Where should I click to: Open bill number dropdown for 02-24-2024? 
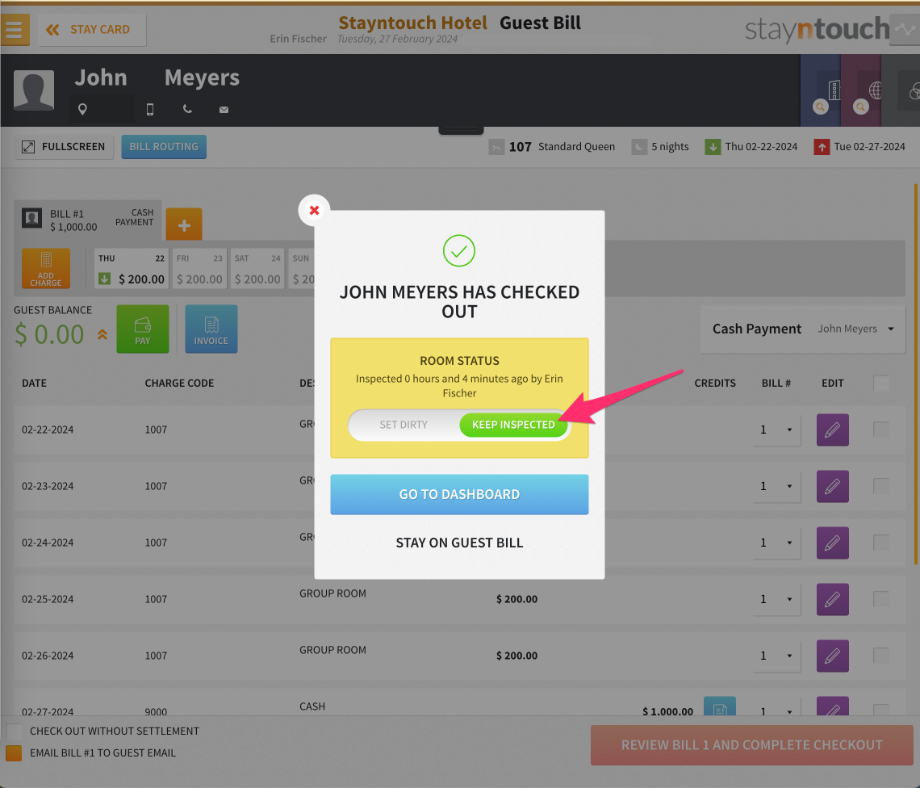tap(777, 543)
